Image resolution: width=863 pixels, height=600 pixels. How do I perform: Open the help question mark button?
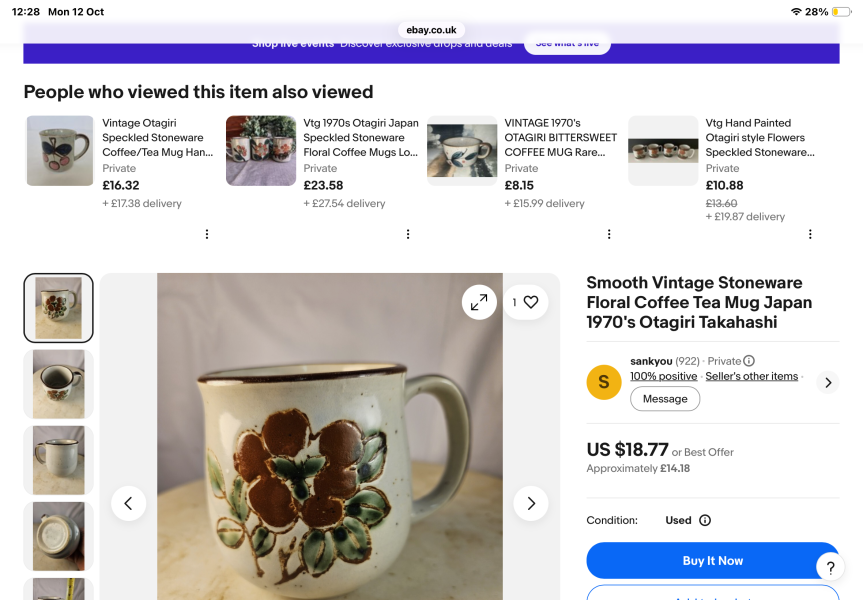831,567
